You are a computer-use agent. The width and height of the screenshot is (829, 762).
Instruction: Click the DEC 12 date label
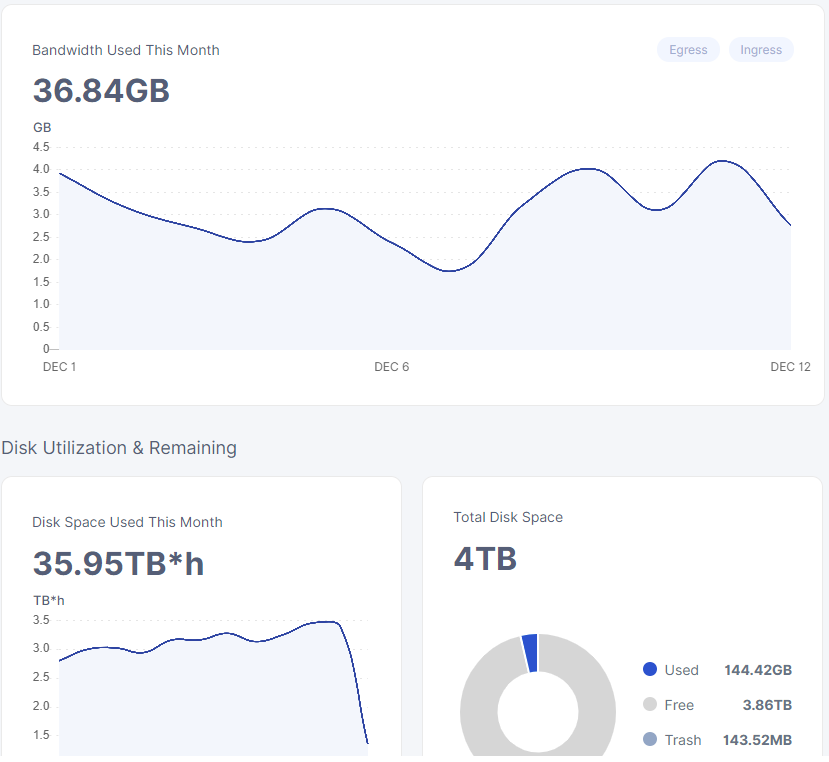(x=790, y=367)
